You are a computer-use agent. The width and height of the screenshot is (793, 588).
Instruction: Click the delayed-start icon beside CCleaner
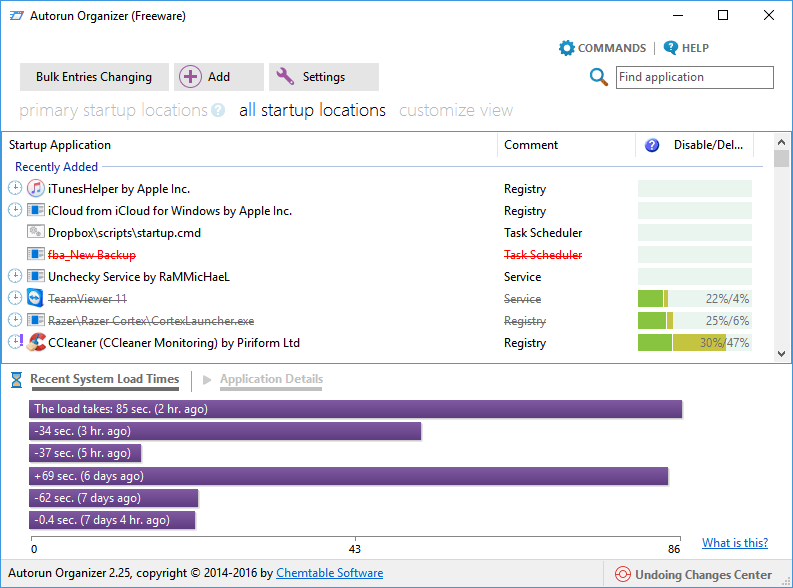[15, 343]
